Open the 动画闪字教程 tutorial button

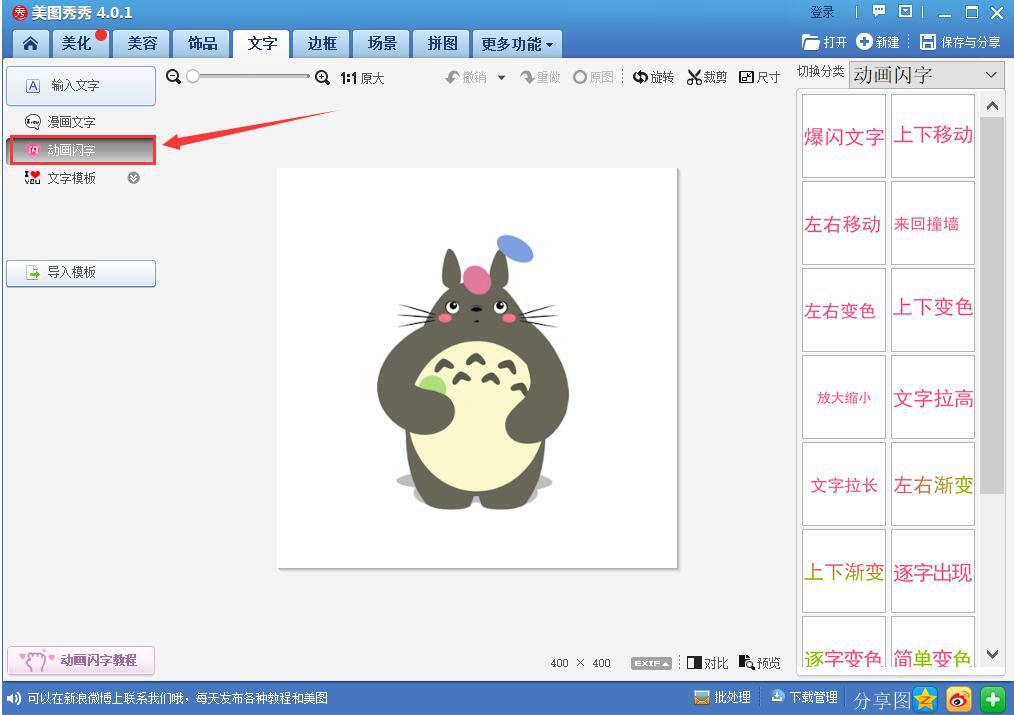tap(81, 660)
